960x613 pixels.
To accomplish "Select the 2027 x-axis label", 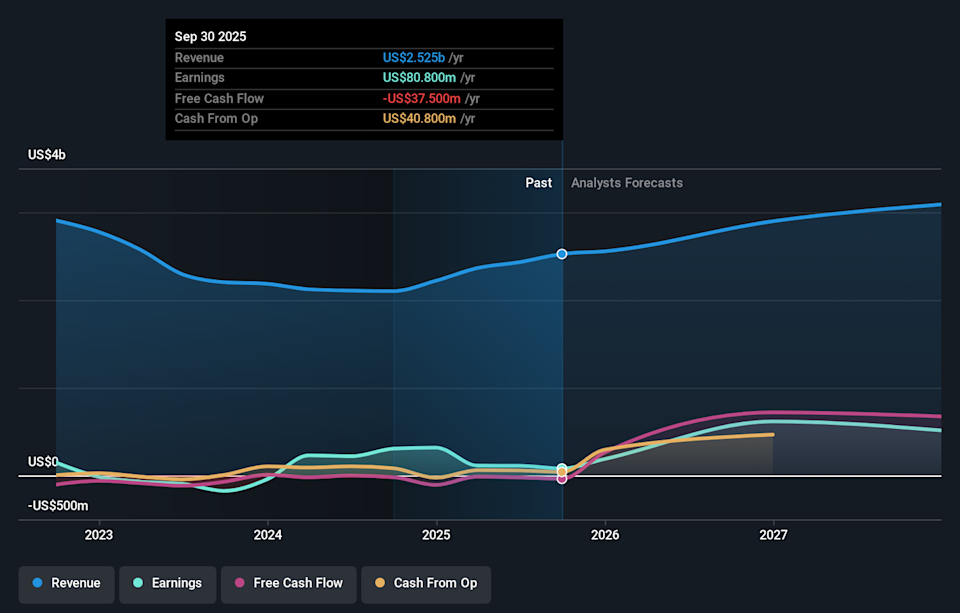I will pyautogui.click(x=773, y=535).
